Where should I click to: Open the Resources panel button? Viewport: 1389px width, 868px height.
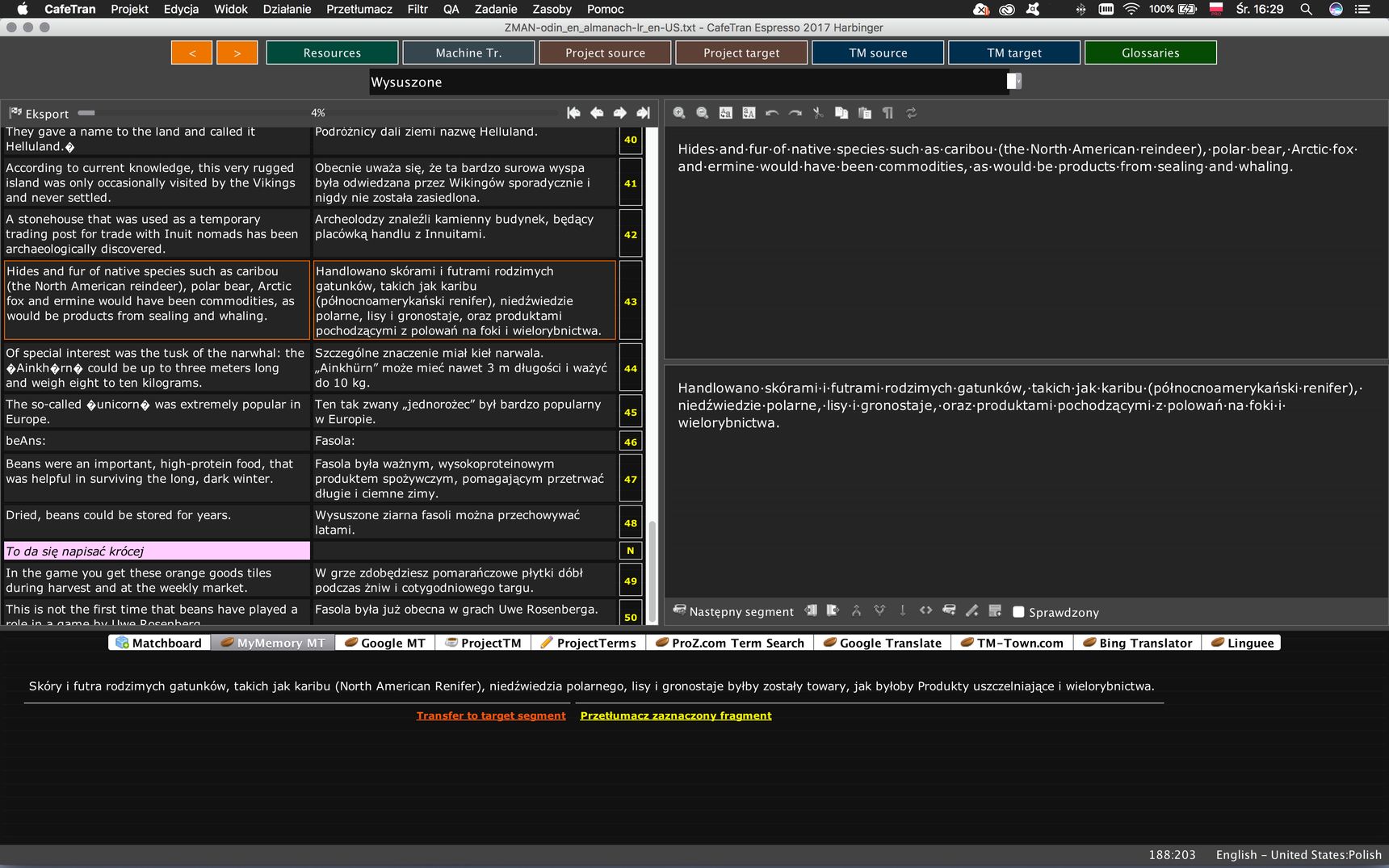(x=332, y=52)
